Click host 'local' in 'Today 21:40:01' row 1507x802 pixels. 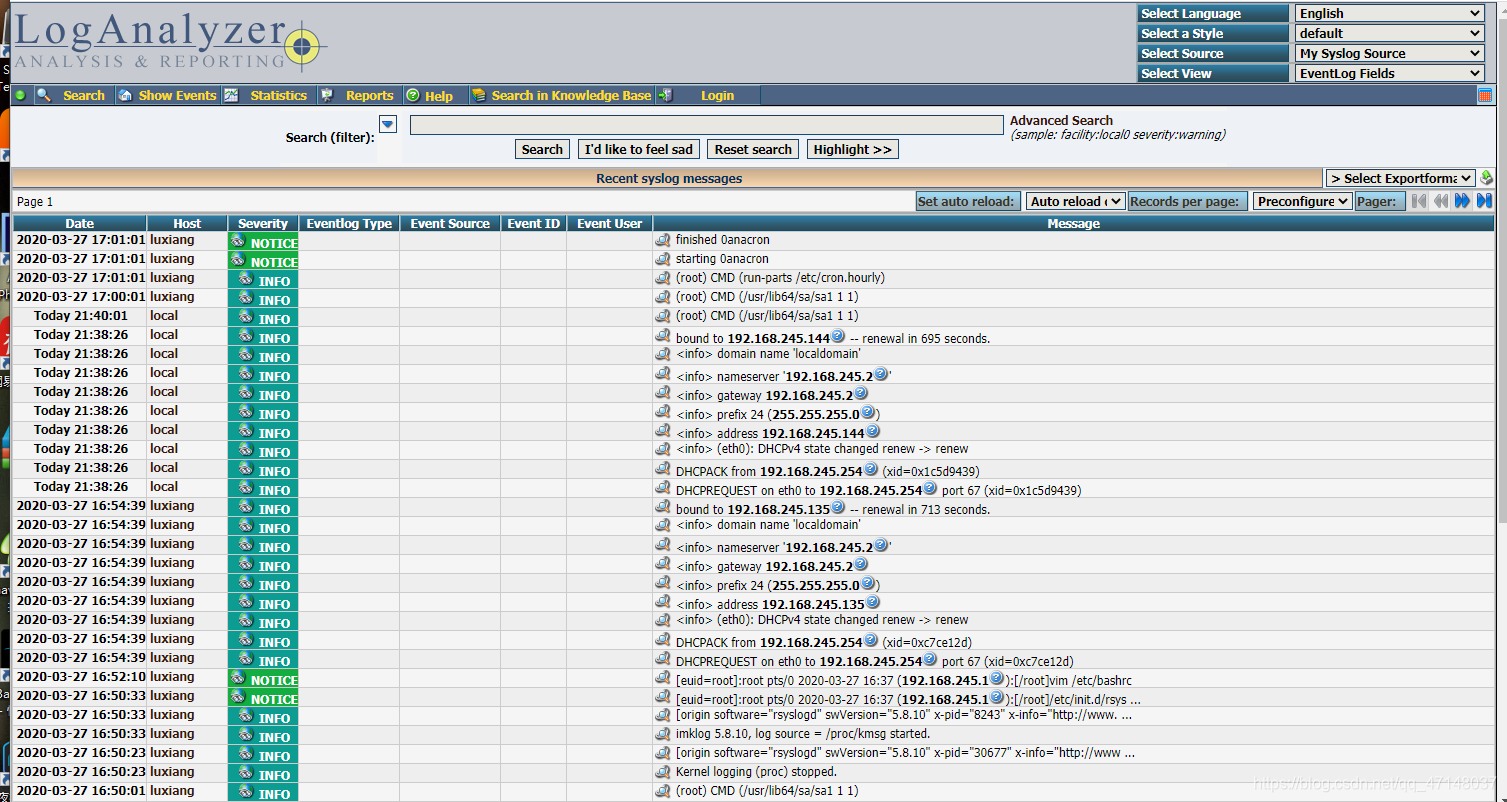pyautogui.click(x=164, y=316)
